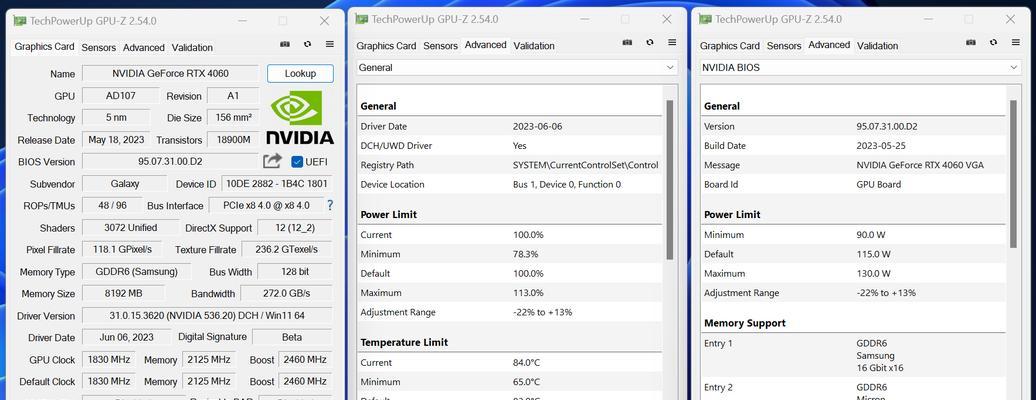The width and height of the screenshot is (1036, 400).
Task: Click the Die Size field 156 mm²
Action: click(233, 118)
